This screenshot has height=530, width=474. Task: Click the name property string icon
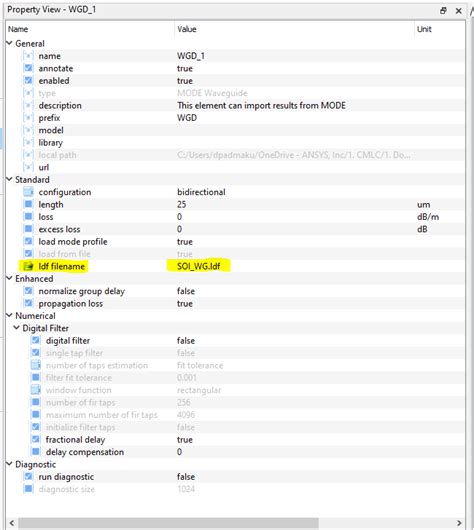pos(28,56)
